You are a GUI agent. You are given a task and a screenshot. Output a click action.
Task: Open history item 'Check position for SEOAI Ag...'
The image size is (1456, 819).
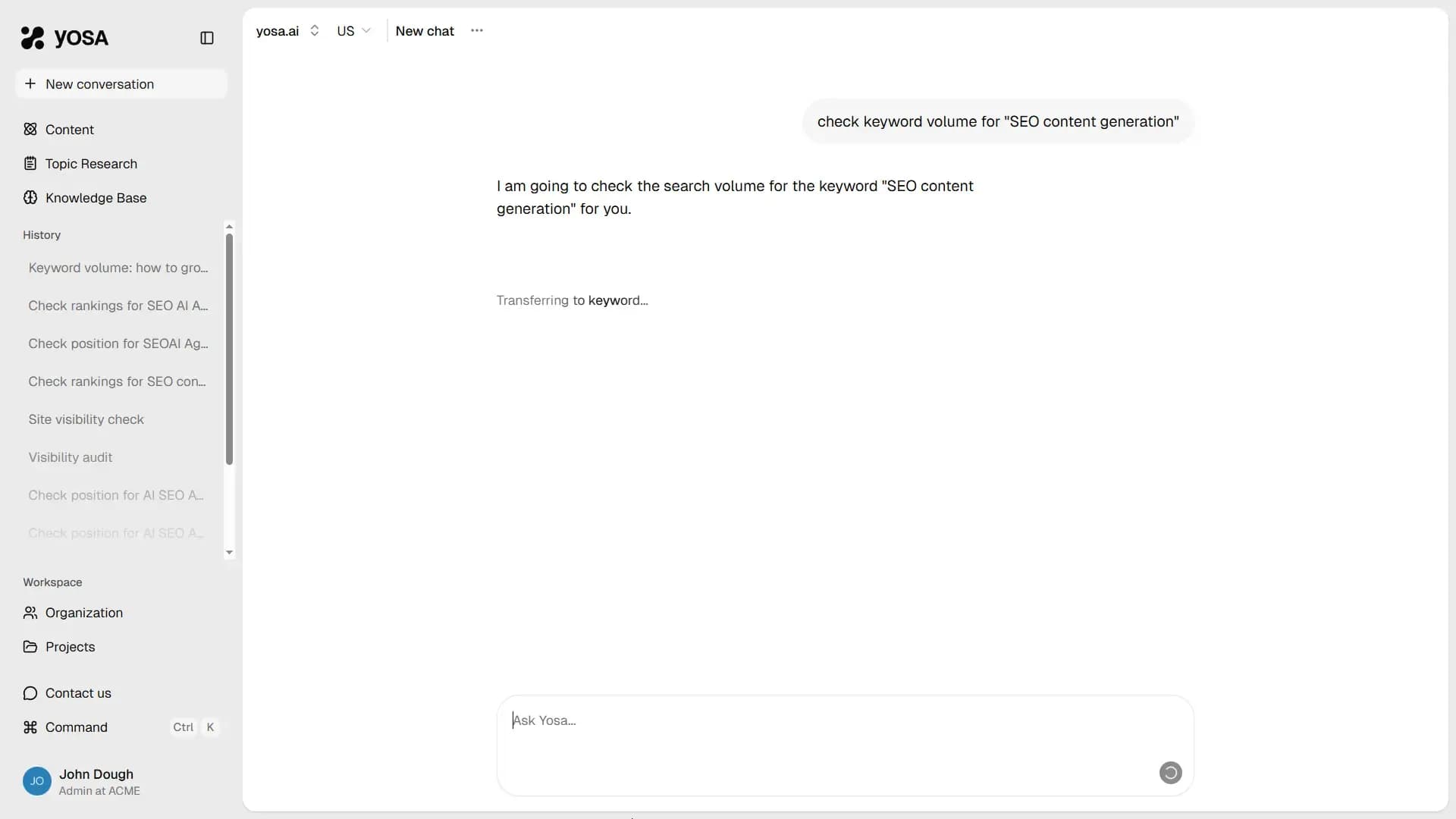click(x=118, y=344)
